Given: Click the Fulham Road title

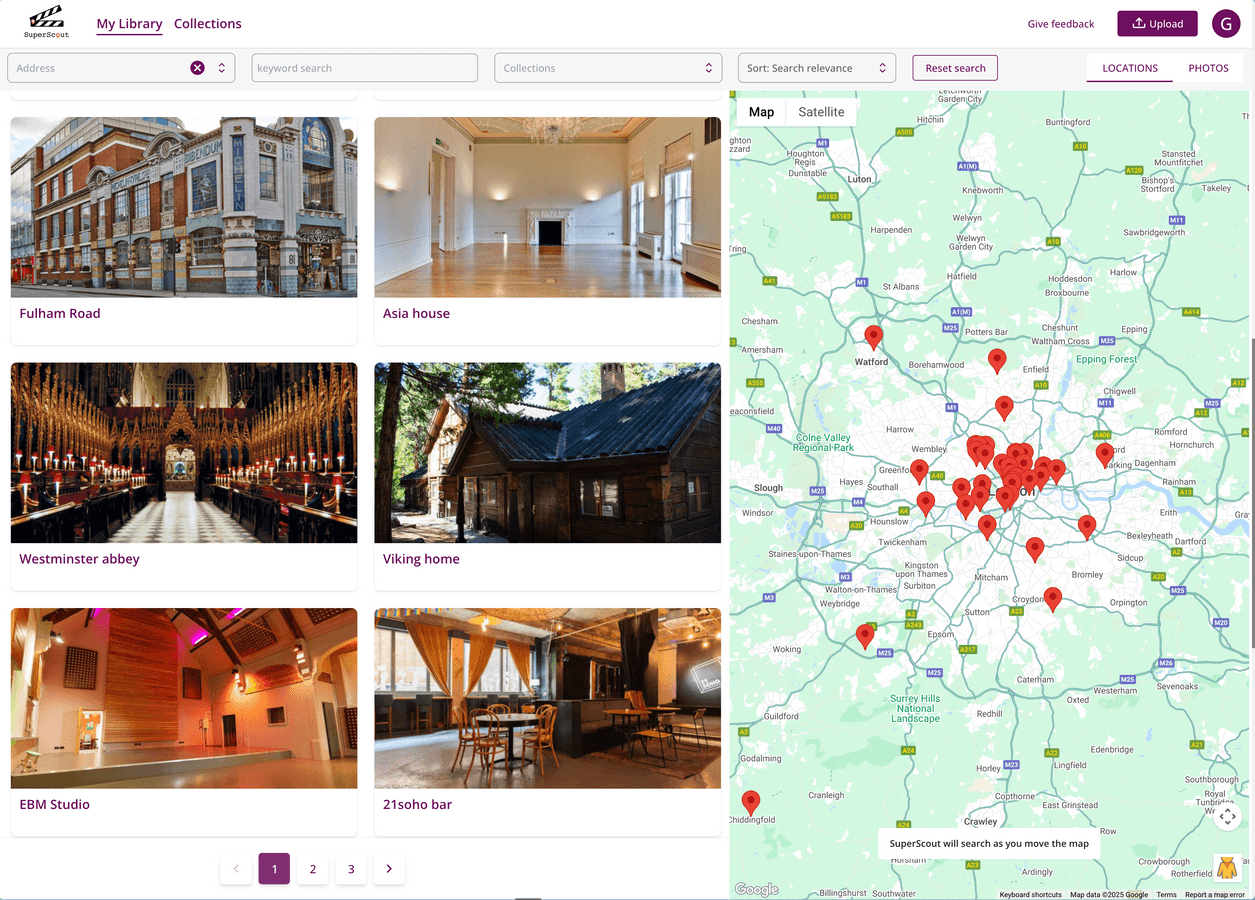Looking at the screenshot, I should click(x=60, y=313).
